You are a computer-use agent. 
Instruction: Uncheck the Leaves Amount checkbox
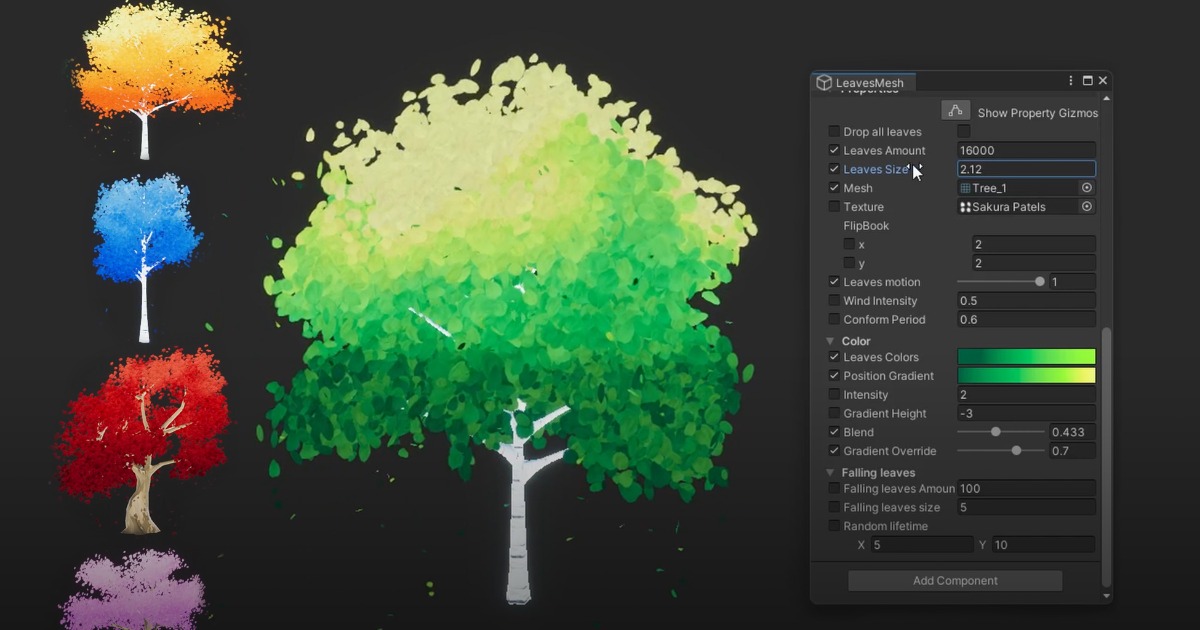click(x=834, y=150)
